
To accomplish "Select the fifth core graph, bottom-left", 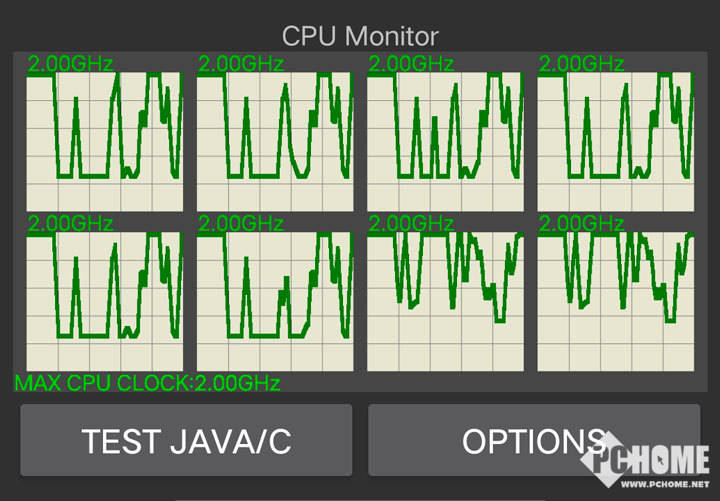I will 105,301.
